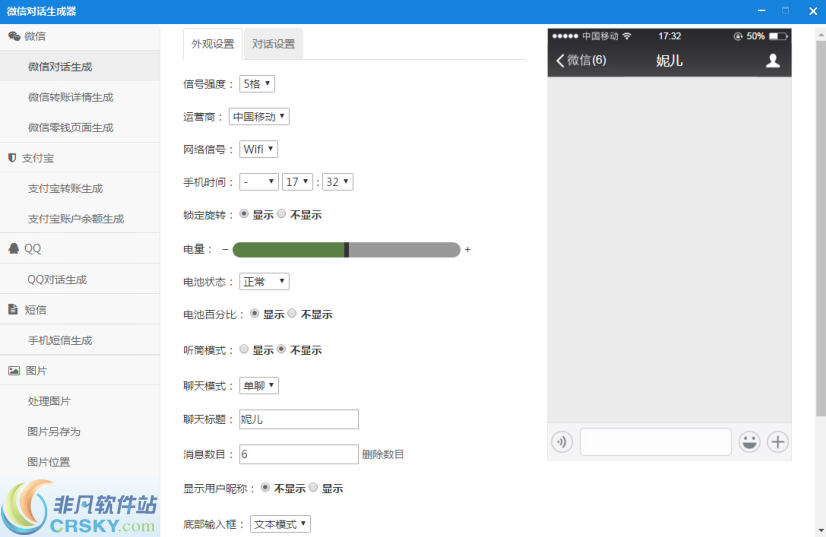Click the message text box in preview
The height and width of the screenshot is (537, 826).
click(655, 442)
